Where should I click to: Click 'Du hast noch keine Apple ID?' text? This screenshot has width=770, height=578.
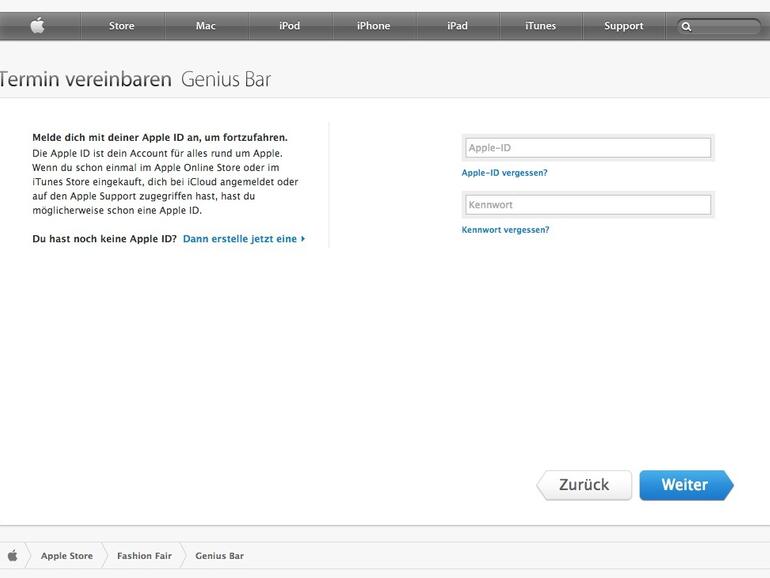pos(105,239)
